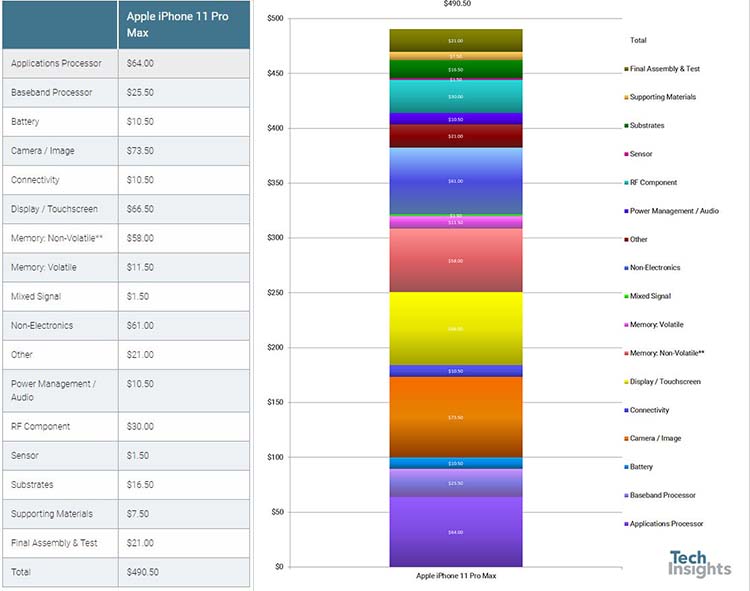750x591 pixels.
Task: Select the Memory: Non-Volatile** row label in the table
Action: tap(56, 238)
